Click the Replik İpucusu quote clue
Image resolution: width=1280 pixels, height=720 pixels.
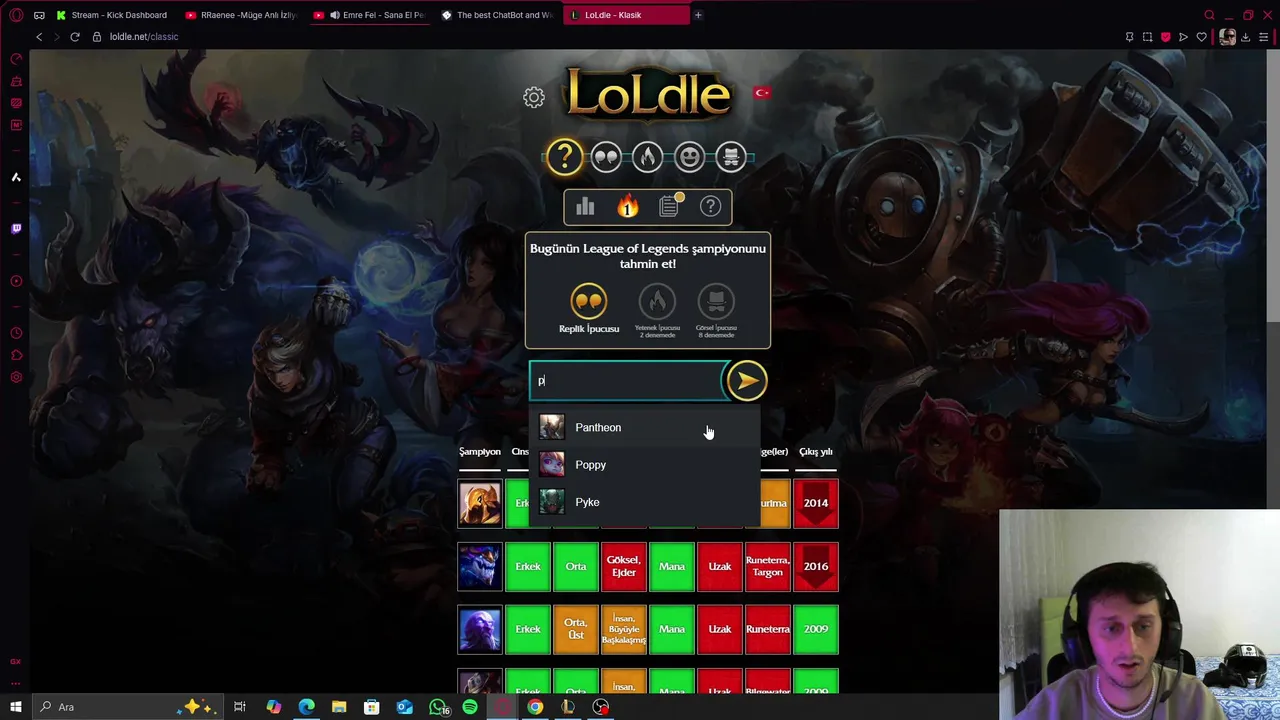click(589, 309)
